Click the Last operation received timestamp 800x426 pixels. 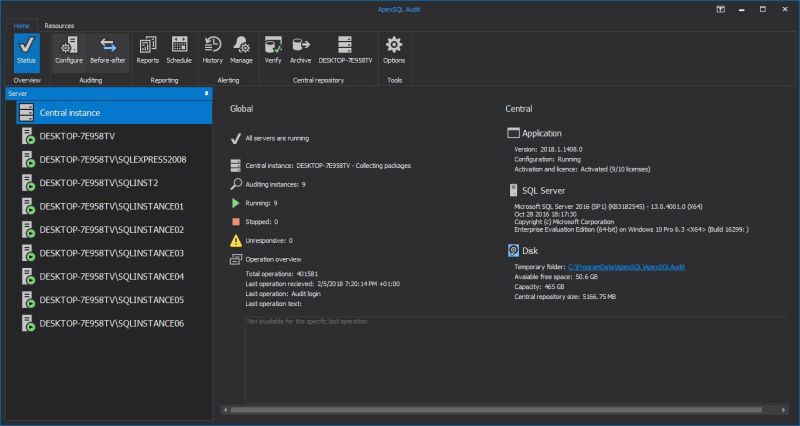359,284
